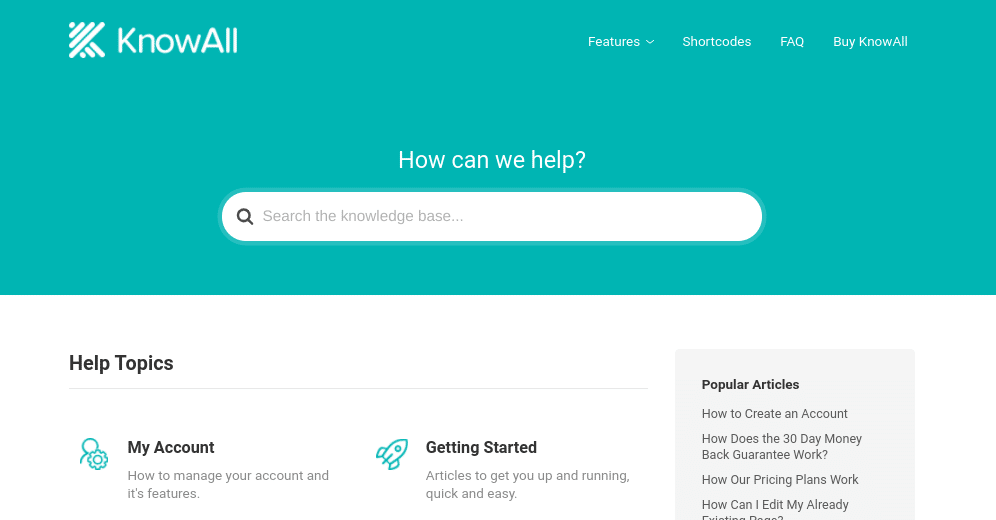
Task: Open How Our Pricing Plans Work article
Action: tap(779, 480)
